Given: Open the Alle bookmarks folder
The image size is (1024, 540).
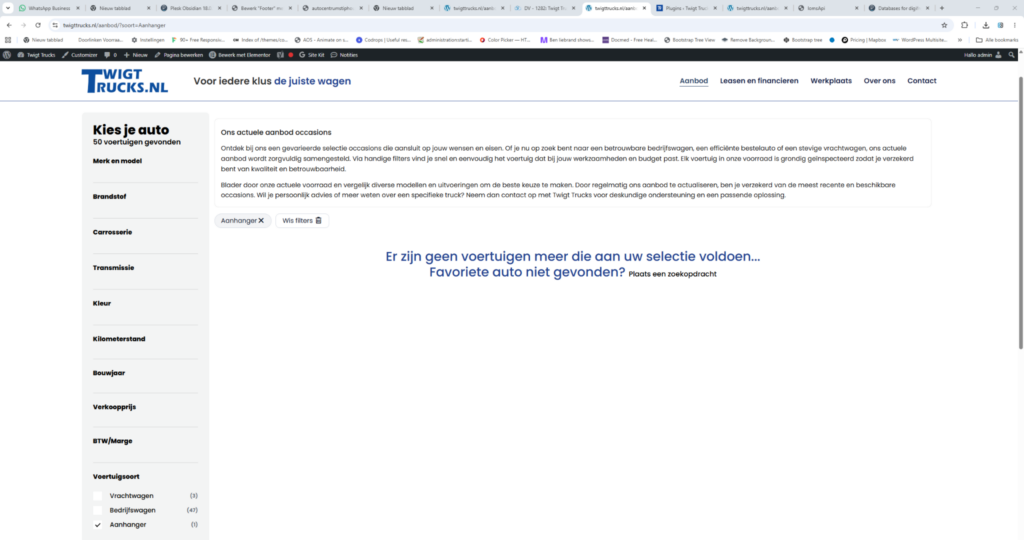Looking at the screenshot, I should 997,40.
